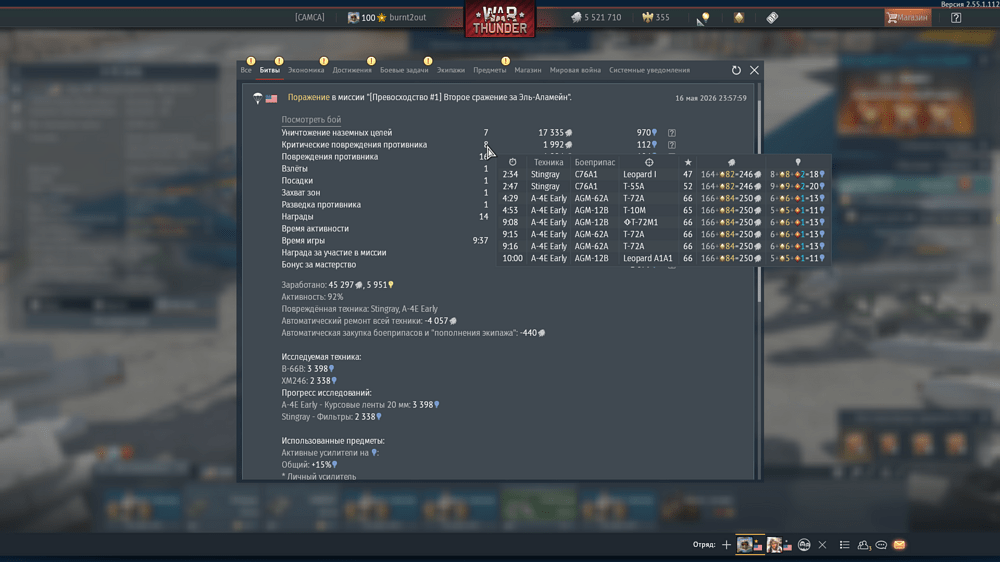Open the Все tab
1000x562 pixels.
[246, 70]
